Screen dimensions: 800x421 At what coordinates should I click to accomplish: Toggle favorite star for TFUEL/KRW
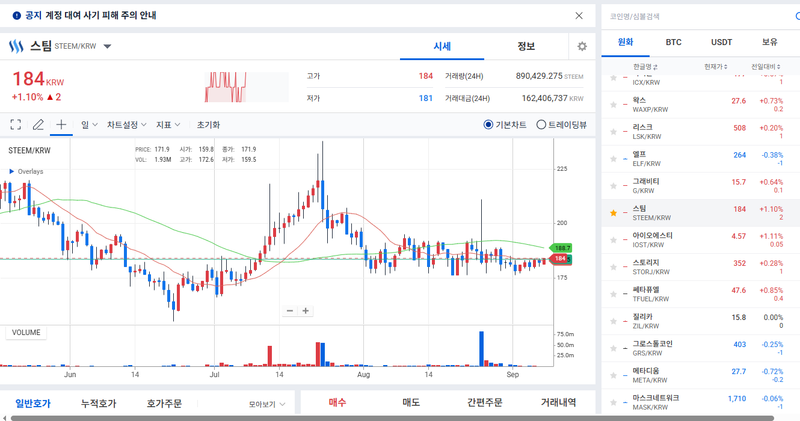pos(613,294)
